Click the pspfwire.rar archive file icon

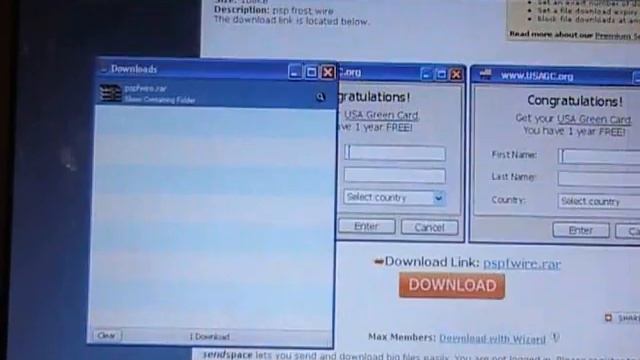(111, 93)
